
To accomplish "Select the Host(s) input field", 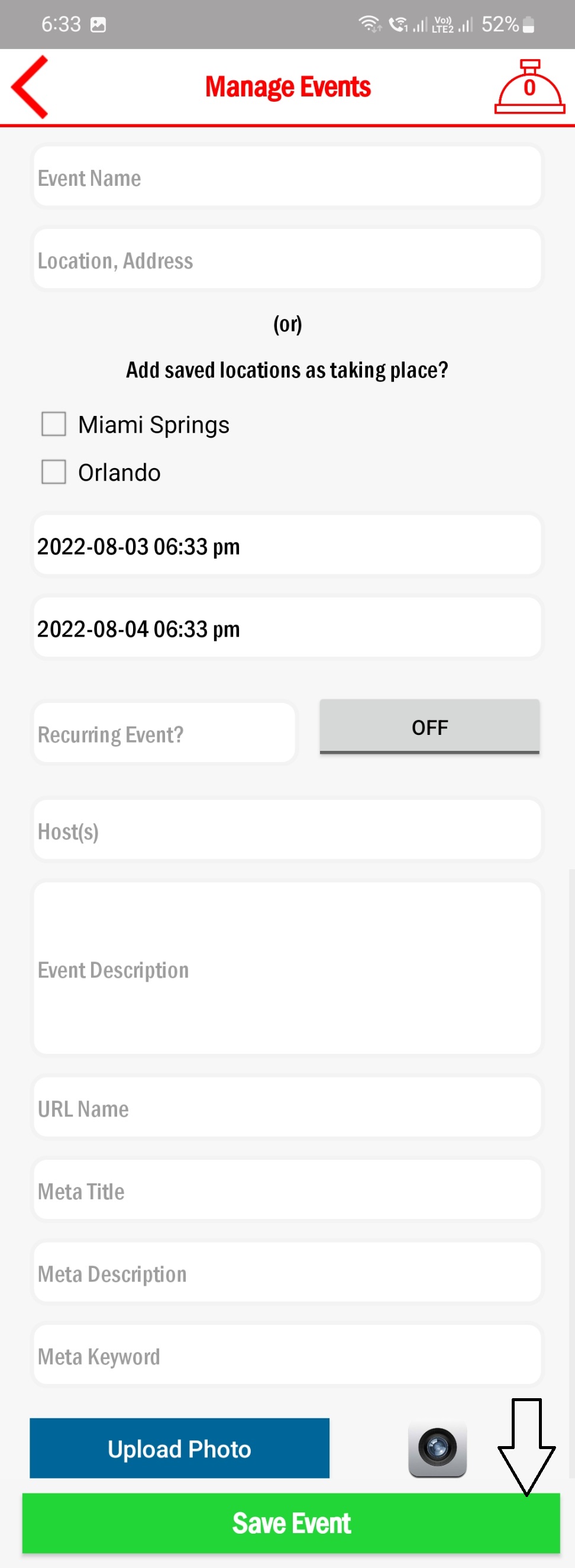I will pos(286,830).
